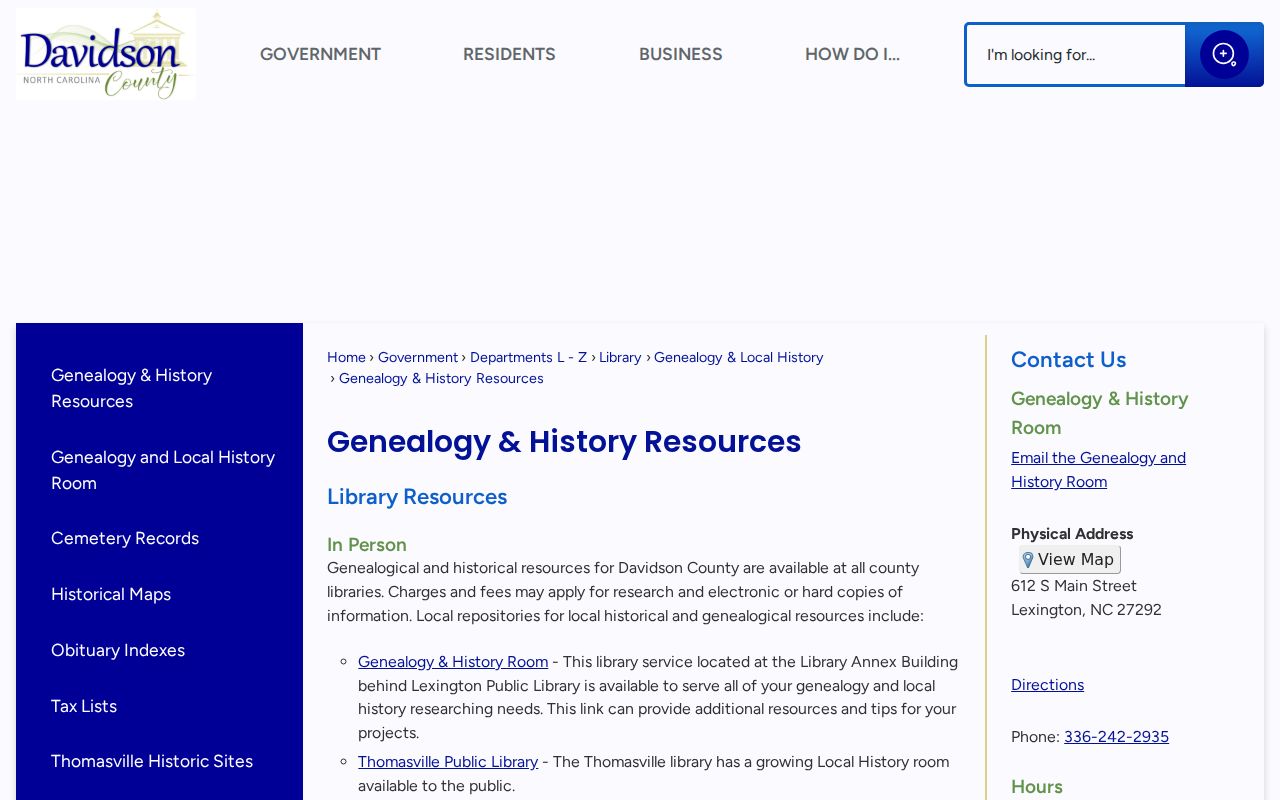Click the Contact Us heading
The width and height of the screenshot is (1280, 800).
pyautogui.click(x=1068, y=360)
